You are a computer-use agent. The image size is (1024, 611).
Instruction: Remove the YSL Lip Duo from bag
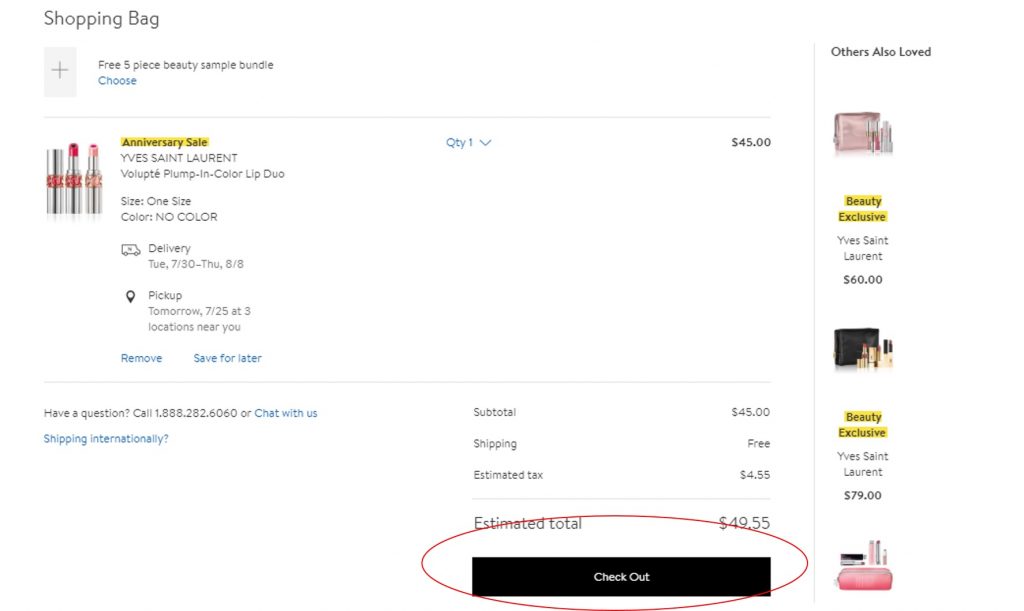pos(141,358)
